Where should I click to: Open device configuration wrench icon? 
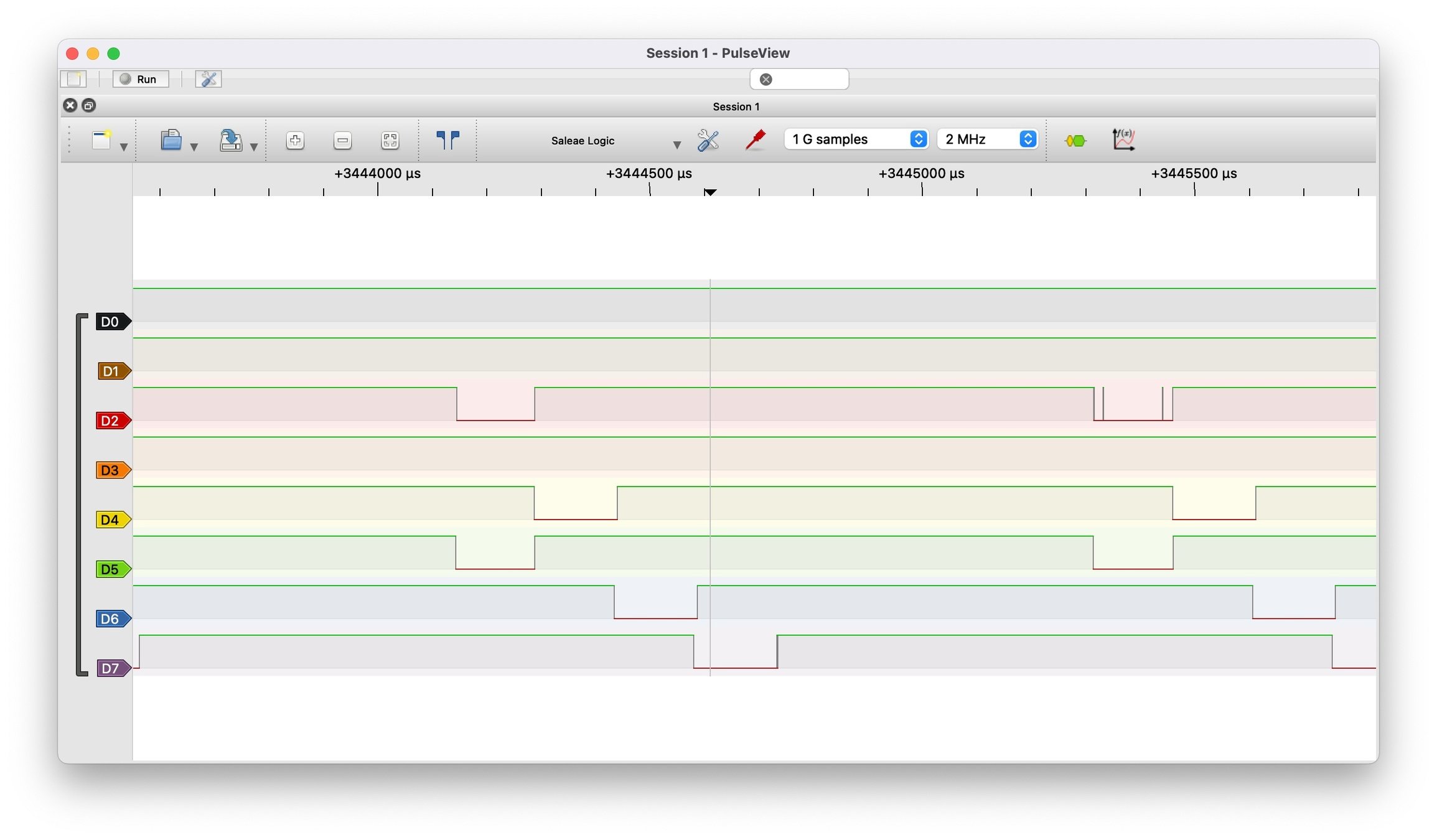(708, 140)
